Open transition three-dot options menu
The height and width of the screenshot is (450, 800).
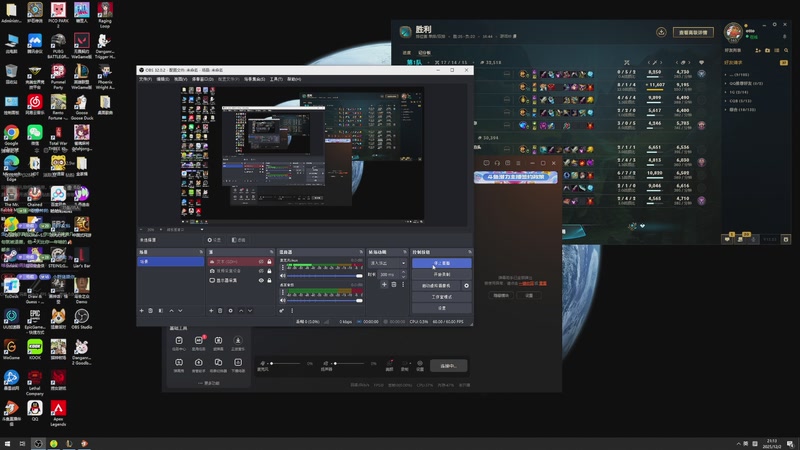pos(403,285)
